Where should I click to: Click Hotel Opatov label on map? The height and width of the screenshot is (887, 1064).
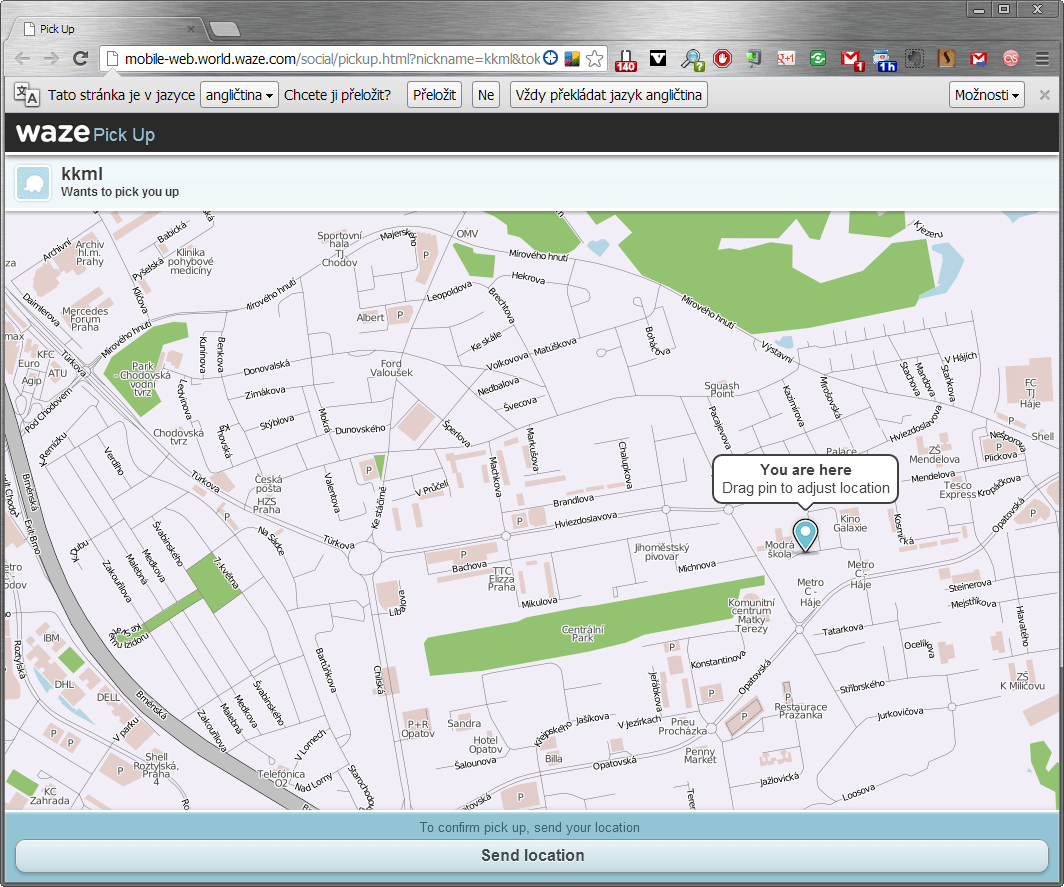pyautogui.click(x=485, y=744)
